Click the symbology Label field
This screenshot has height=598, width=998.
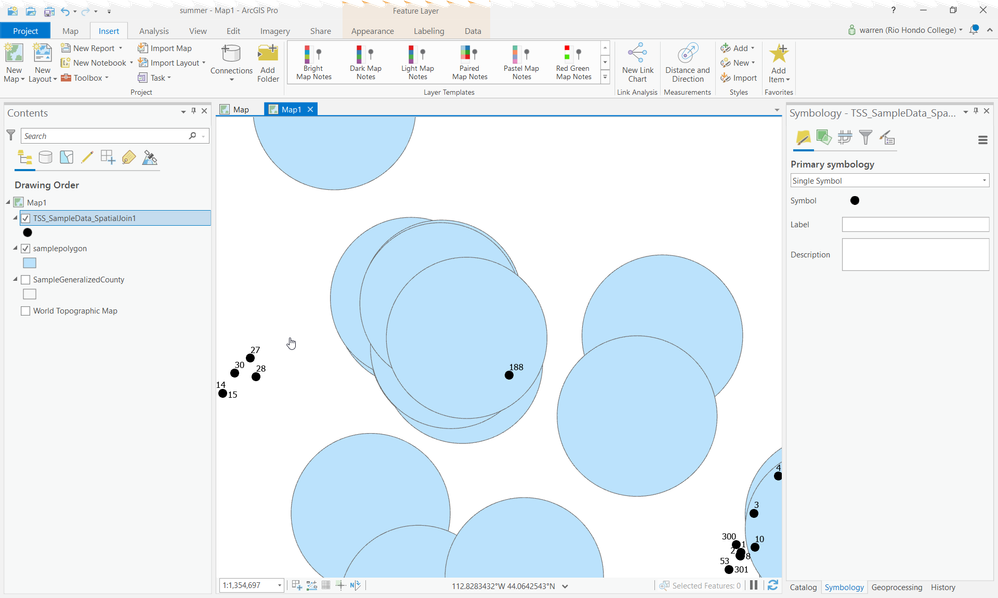915,224
